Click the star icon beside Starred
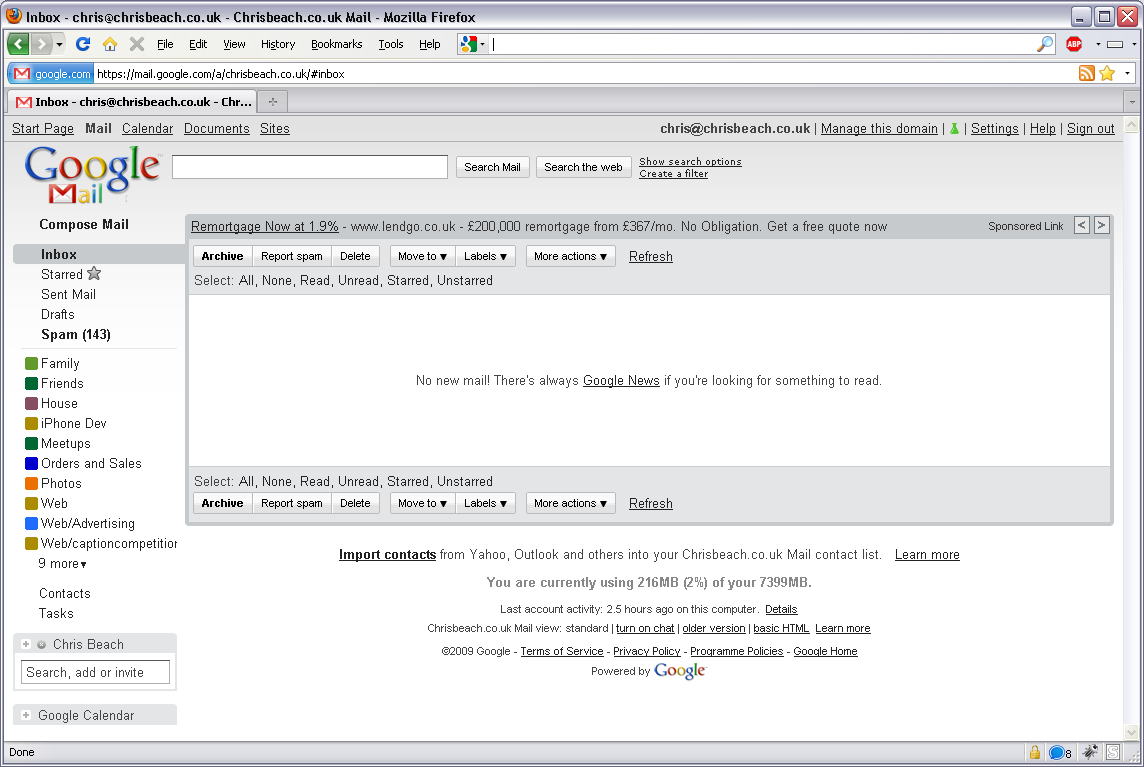1144x767 pixels. [94, 274]
